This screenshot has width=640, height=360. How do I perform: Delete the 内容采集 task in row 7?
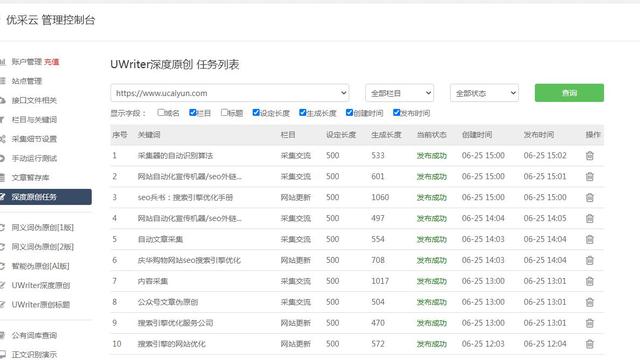pyautogui.click(x=589, y=281)
